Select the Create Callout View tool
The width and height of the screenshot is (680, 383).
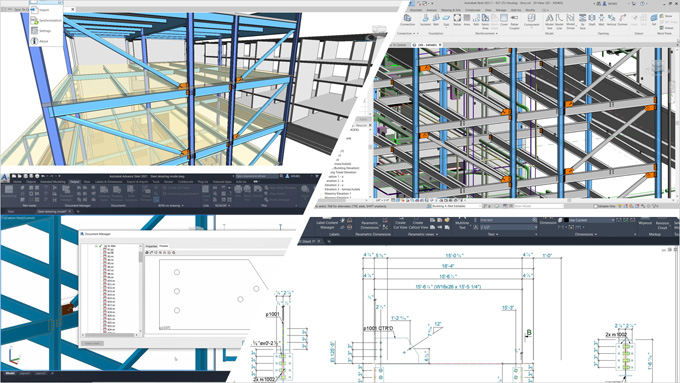[418, 224]
